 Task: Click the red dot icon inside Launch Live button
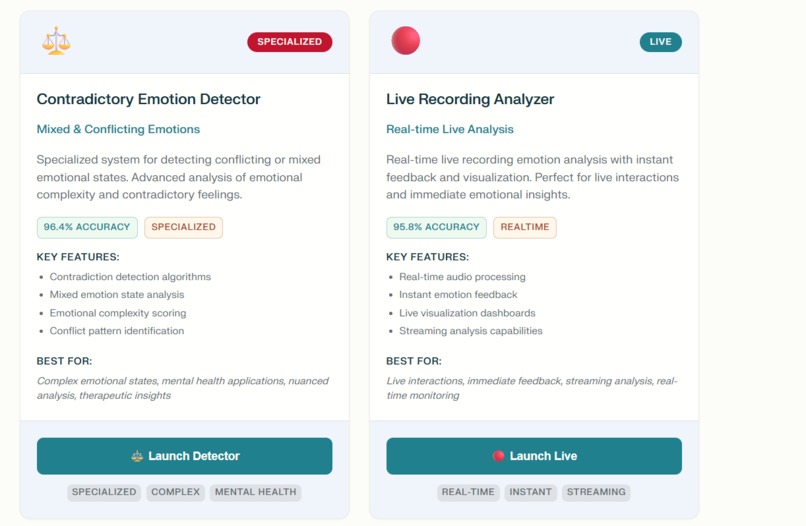498,456
